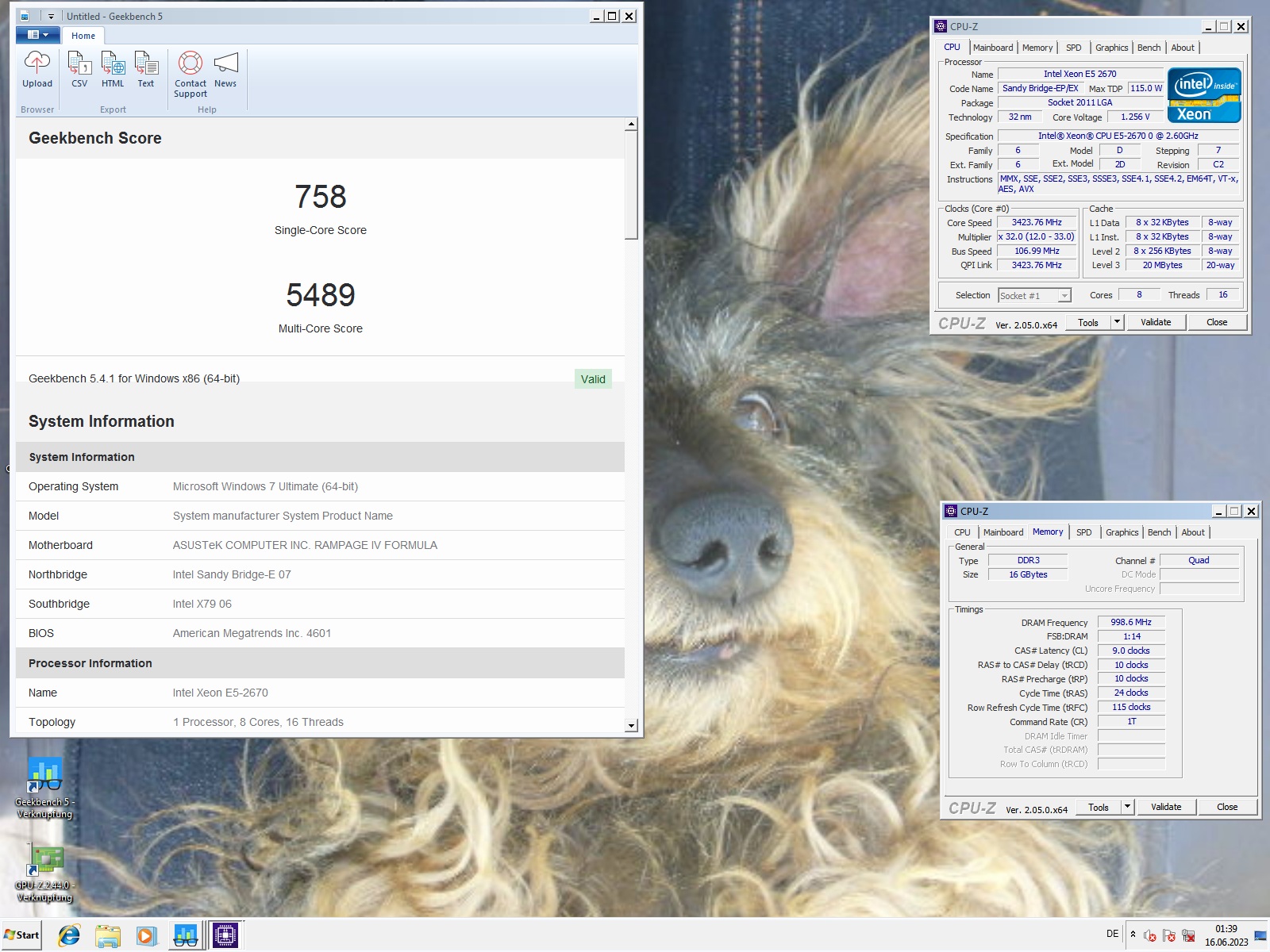Screen dimensions: 1270x952
Task: Click Tools button in bottom CPU-Z window
Action: 1099,807
